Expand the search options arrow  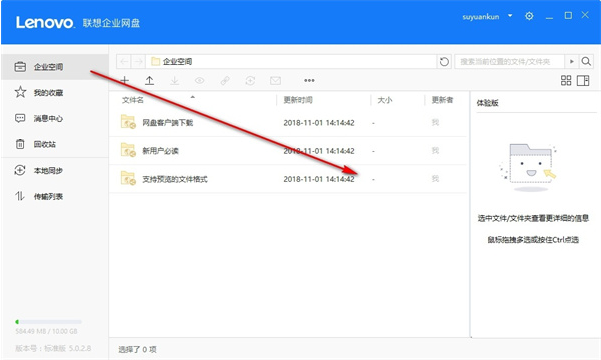click(x=571, y=61)
